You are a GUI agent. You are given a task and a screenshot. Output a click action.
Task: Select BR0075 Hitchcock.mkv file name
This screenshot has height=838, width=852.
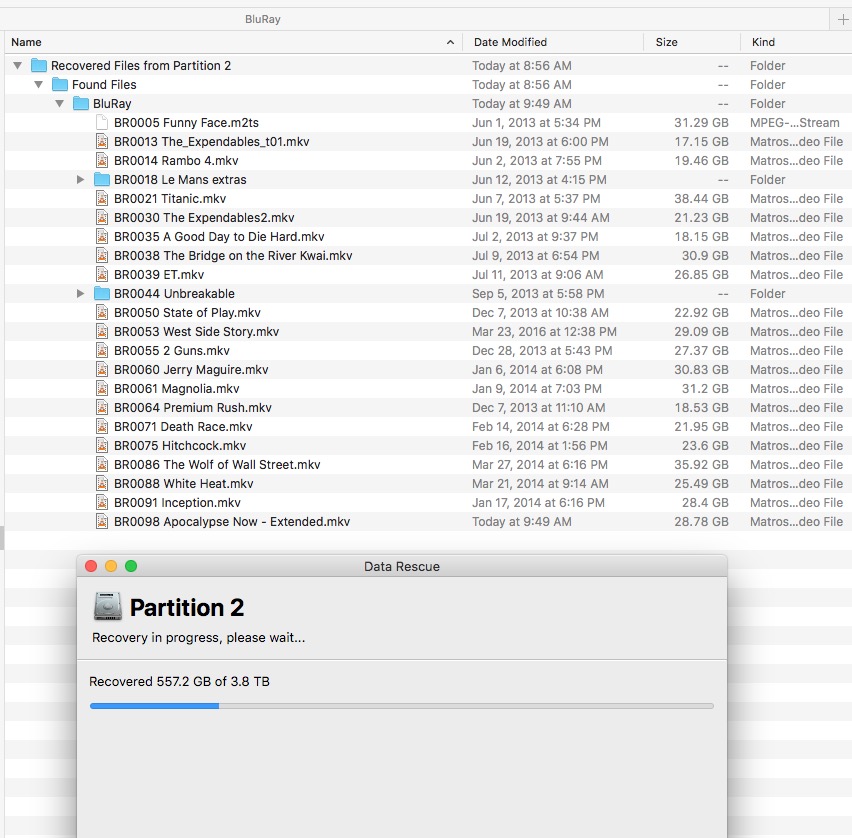coord(180,446)
